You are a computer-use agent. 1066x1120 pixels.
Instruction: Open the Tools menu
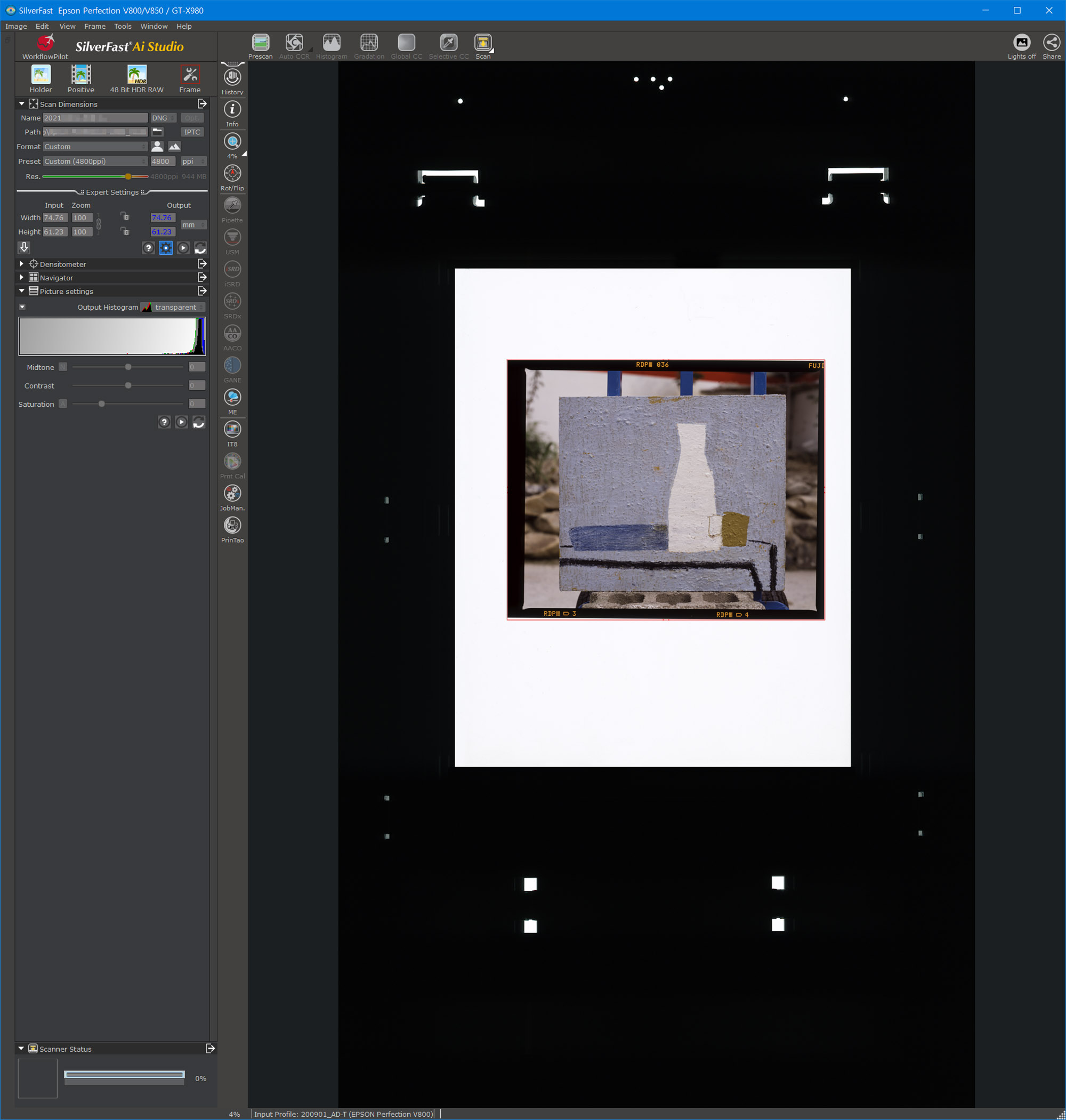[x=123, y=26]
